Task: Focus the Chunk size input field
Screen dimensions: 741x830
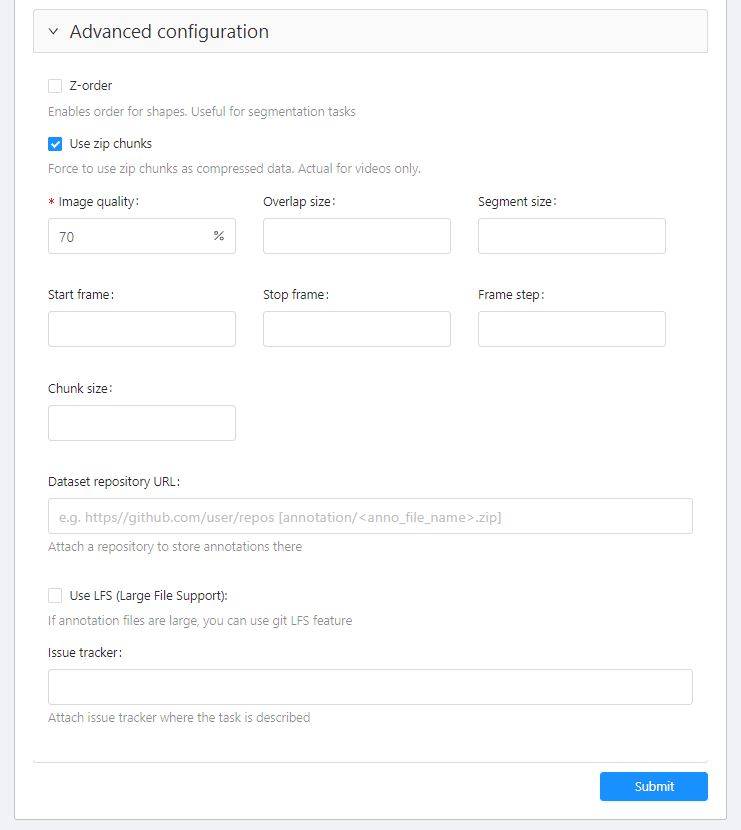Action: 141,423
